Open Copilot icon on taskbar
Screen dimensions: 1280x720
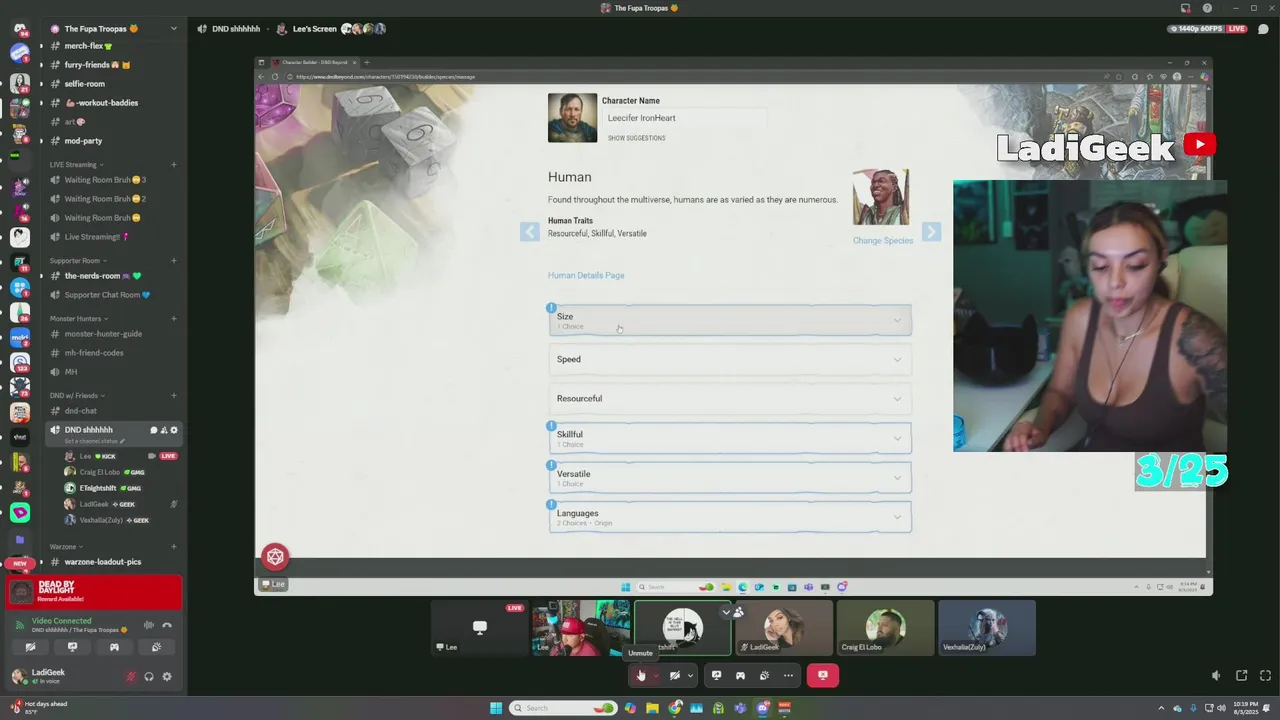coord(630,708)
